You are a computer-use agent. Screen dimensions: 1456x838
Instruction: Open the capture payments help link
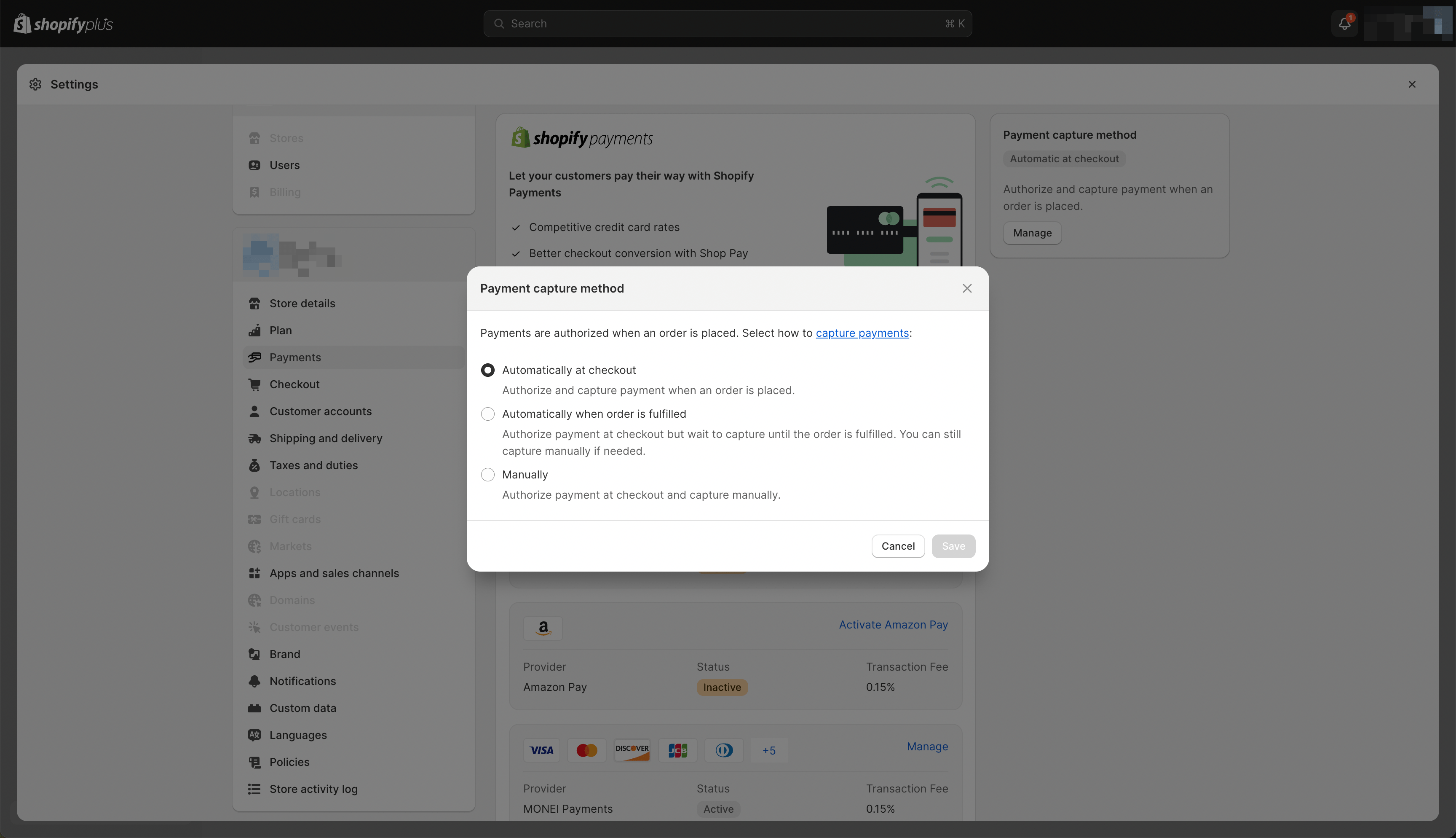click(862, 333)
